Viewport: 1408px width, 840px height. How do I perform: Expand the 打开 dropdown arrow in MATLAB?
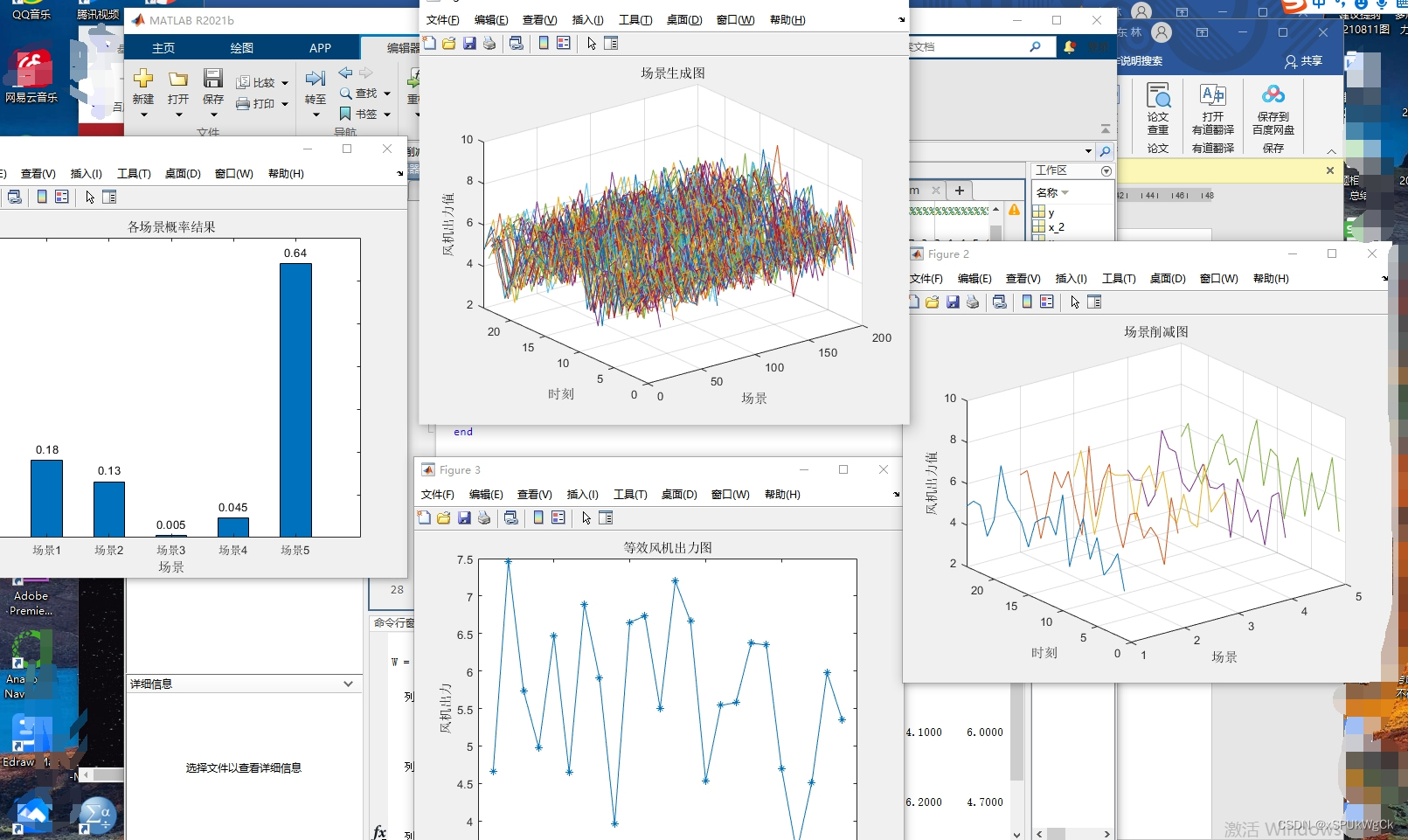(179, 115)
